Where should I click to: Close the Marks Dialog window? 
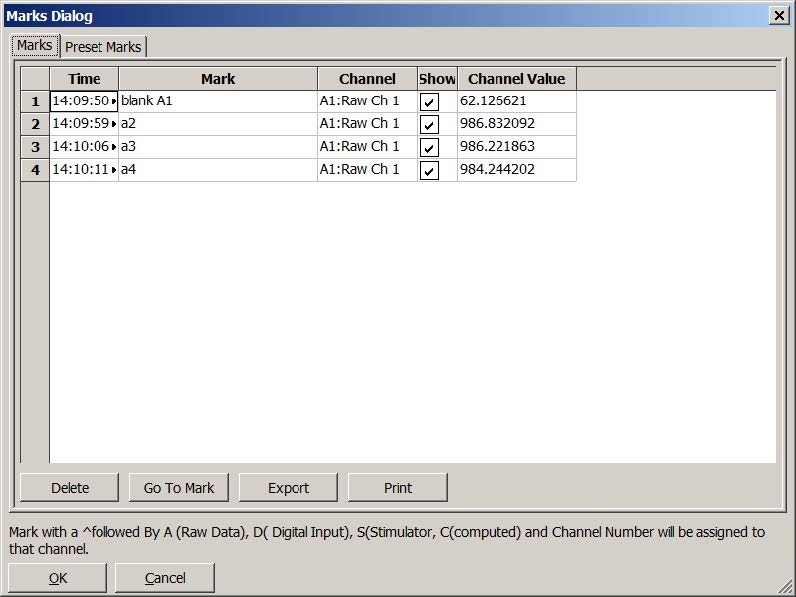(778, 15)
